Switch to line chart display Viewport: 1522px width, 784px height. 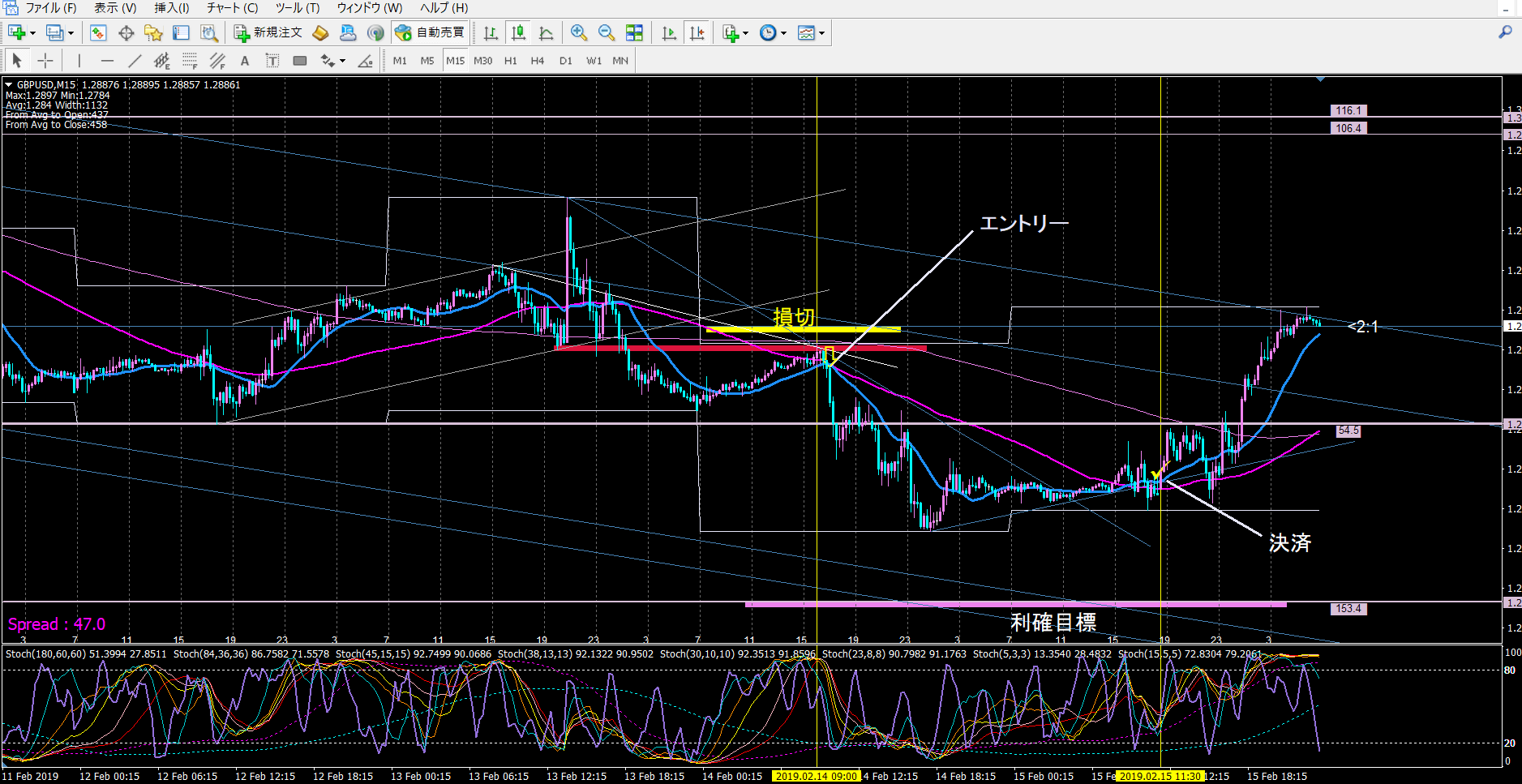tap(546, 32)
